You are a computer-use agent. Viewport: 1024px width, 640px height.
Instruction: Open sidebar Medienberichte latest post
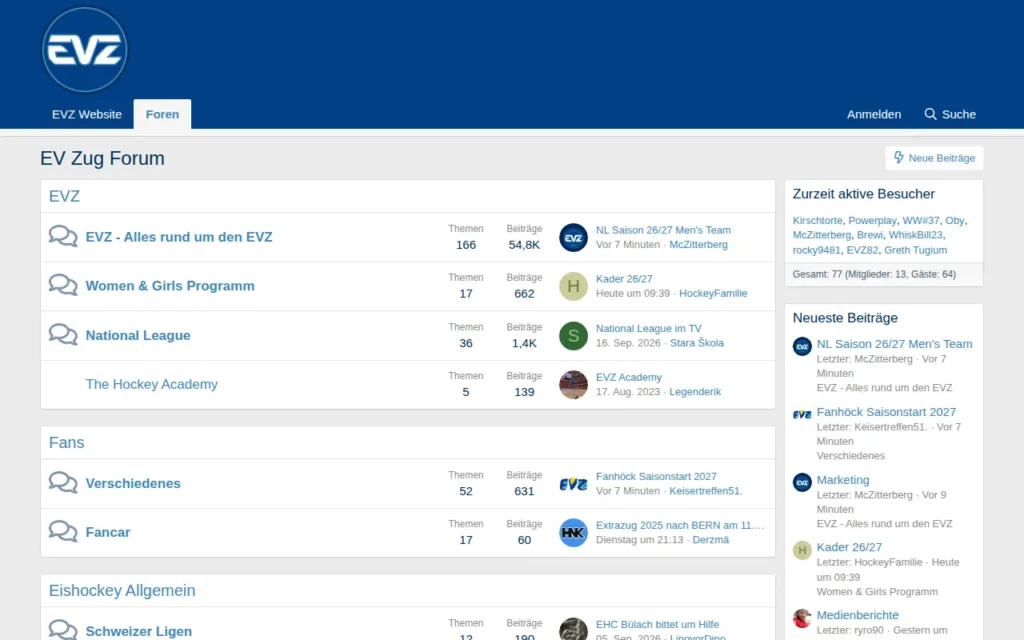(x=857, y=615)
